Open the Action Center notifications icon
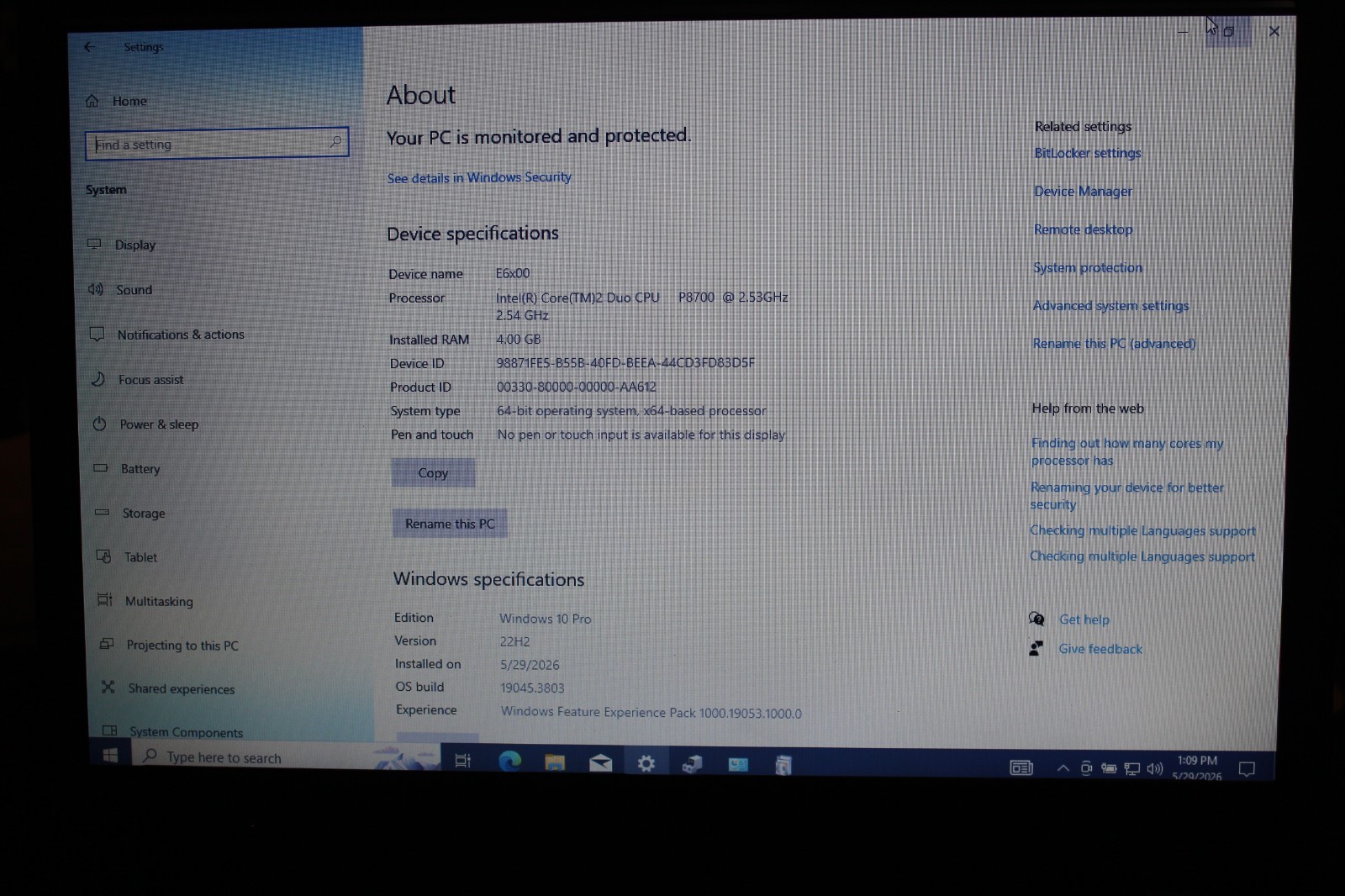1345x896 pixels. [1247, 768]
